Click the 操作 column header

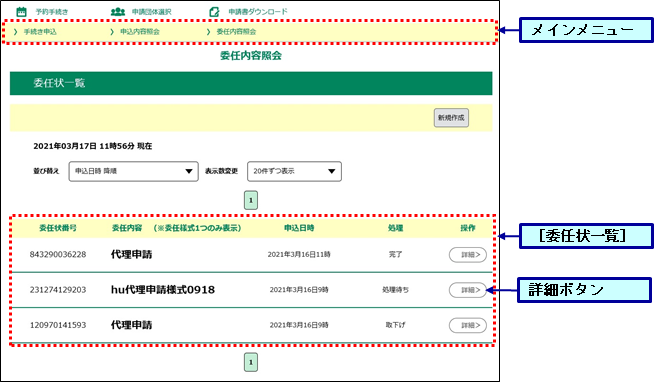468,228
